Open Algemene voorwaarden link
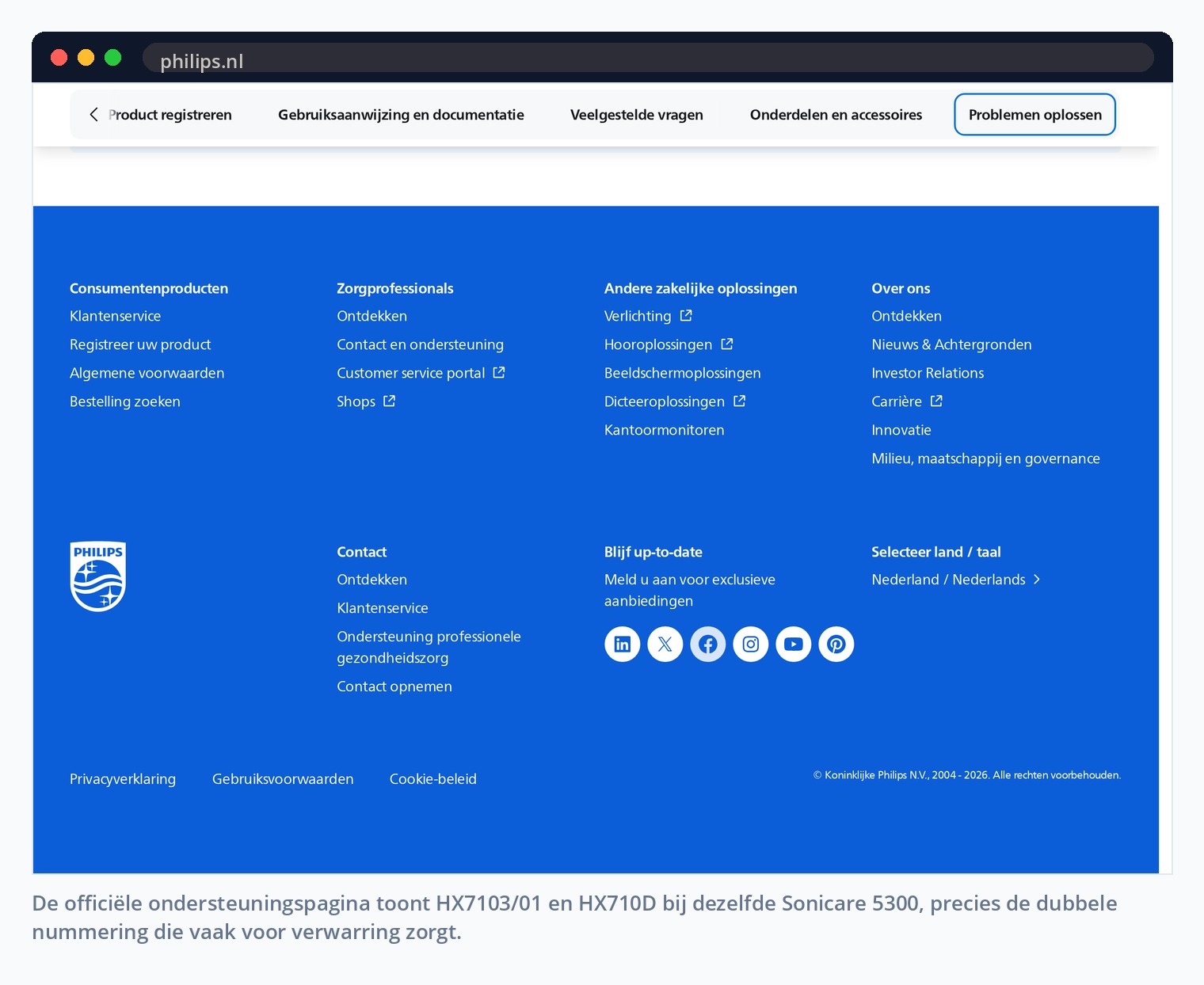The width and height of the screenshot is (1204, 985). (x=147, y=373)
